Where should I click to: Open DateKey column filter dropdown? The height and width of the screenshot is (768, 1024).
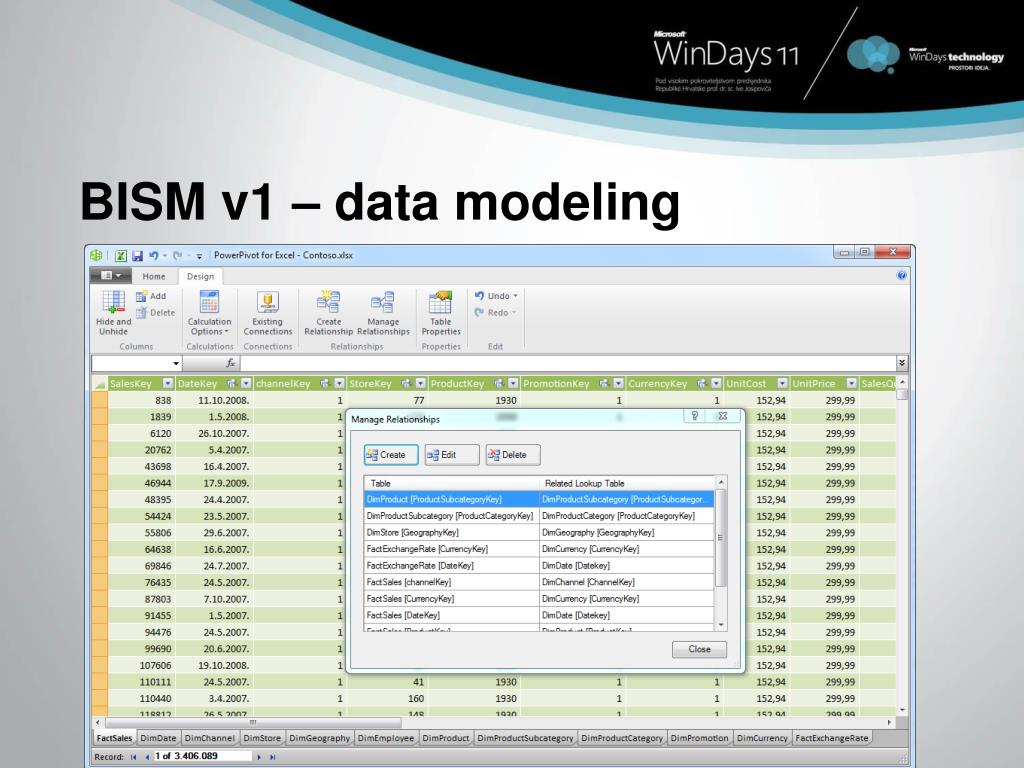[246, 383]
